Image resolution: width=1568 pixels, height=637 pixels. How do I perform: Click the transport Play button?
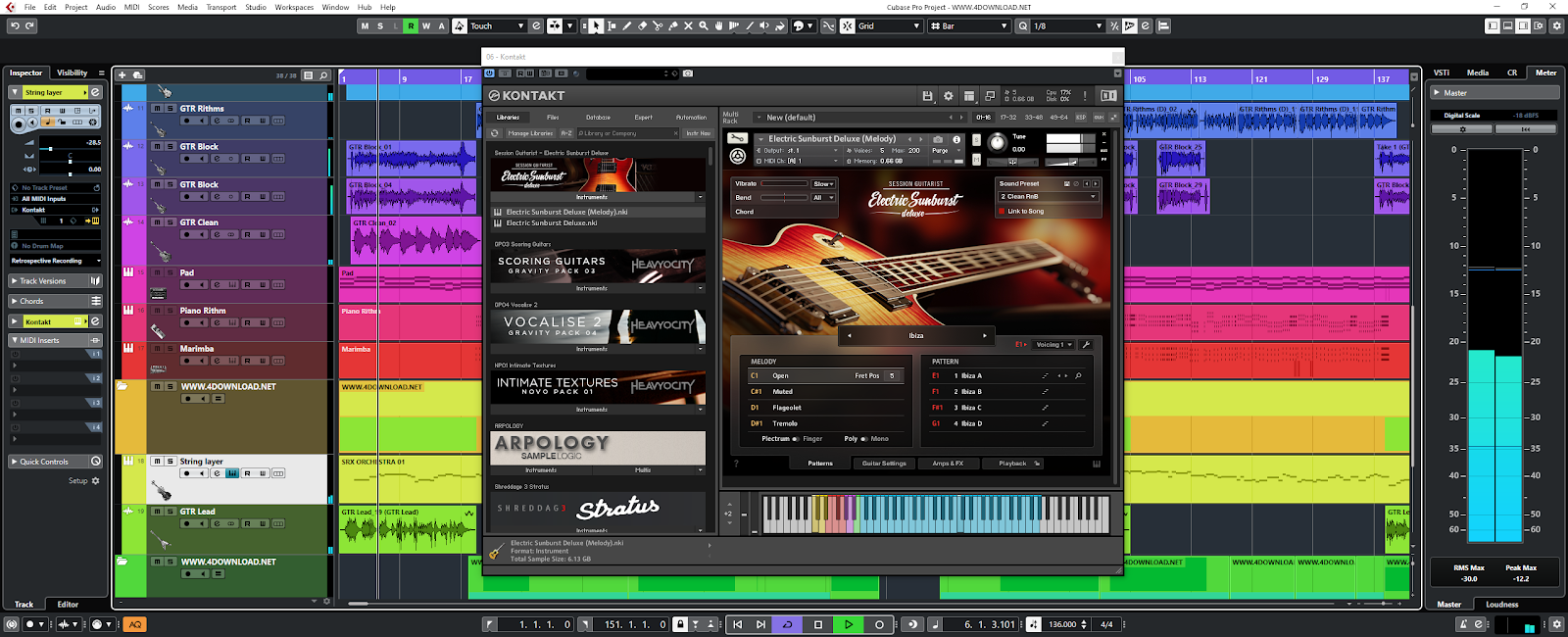(x=849, y=624)
